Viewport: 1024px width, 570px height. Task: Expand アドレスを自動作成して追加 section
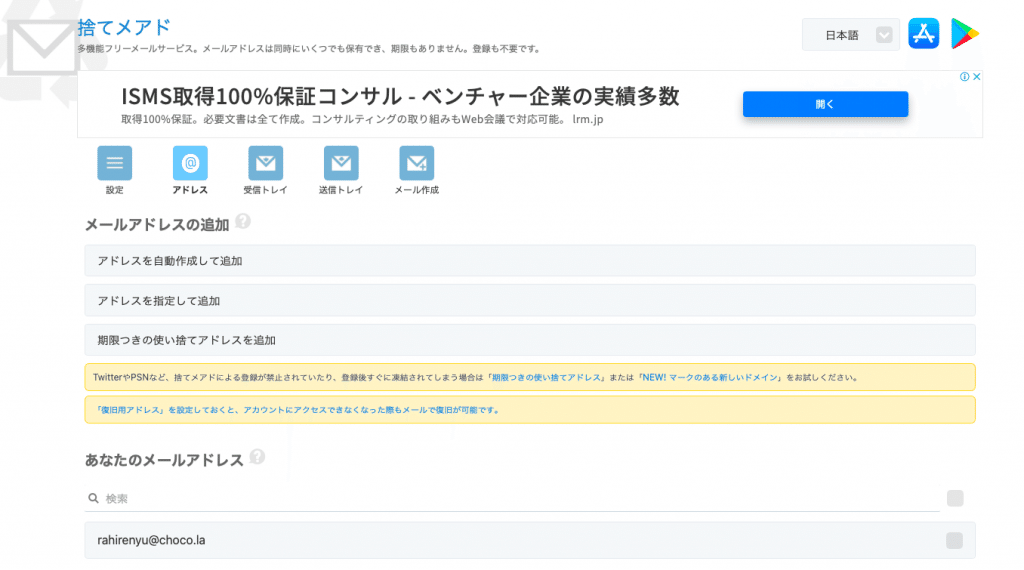(529, 261)
